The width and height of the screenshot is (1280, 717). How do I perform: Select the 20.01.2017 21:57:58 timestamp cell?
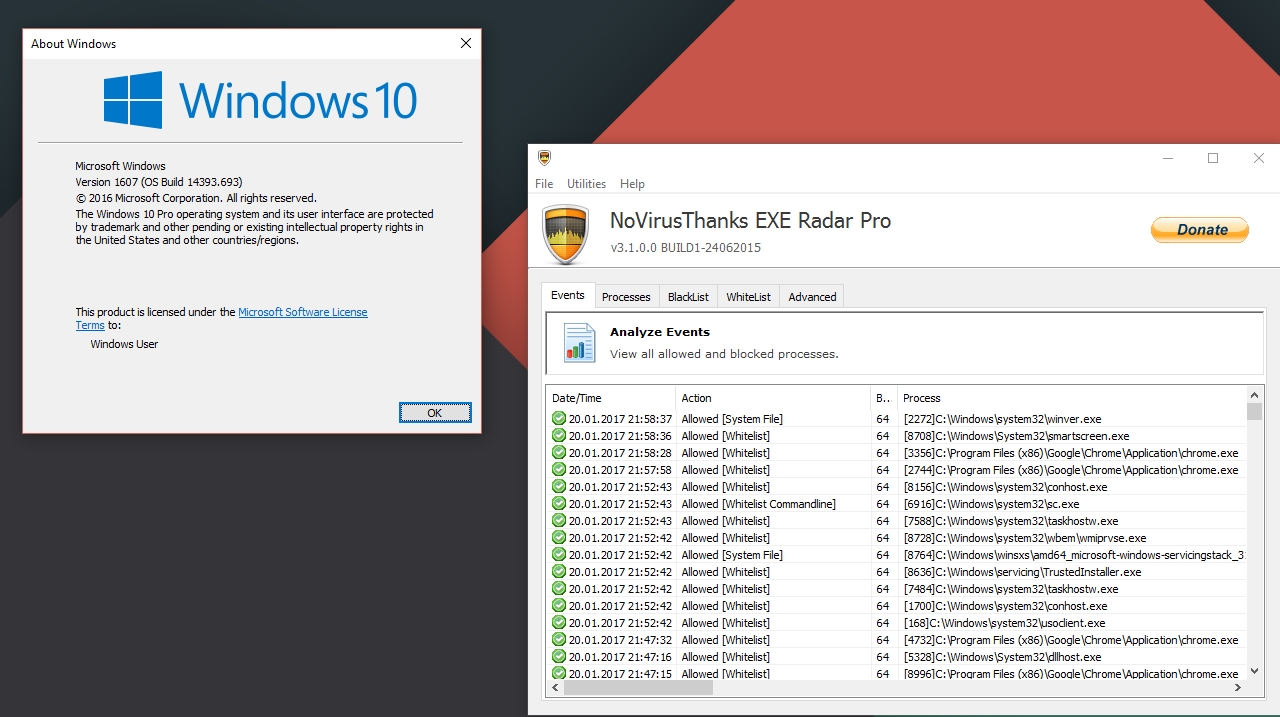pyautogui.click(x=620, y=470)
